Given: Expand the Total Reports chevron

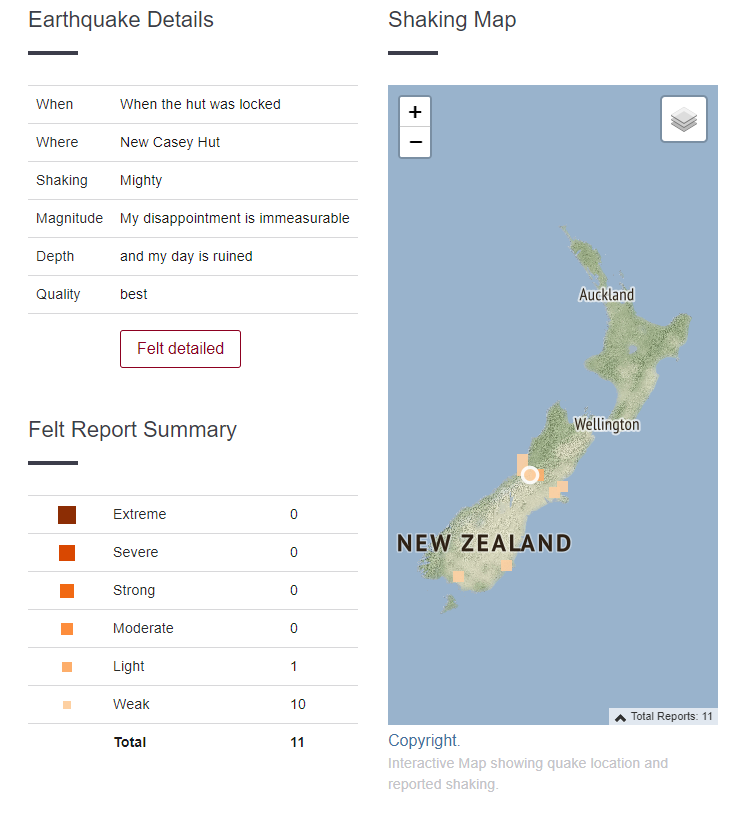Looking at the screenshot, I should (x=620, y=717).
